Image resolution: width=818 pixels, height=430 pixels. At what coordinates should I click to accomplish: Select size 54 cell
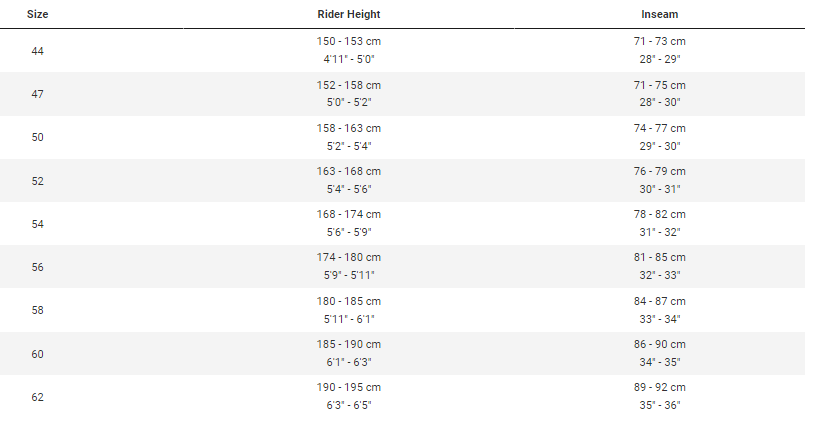coord(38,224)
